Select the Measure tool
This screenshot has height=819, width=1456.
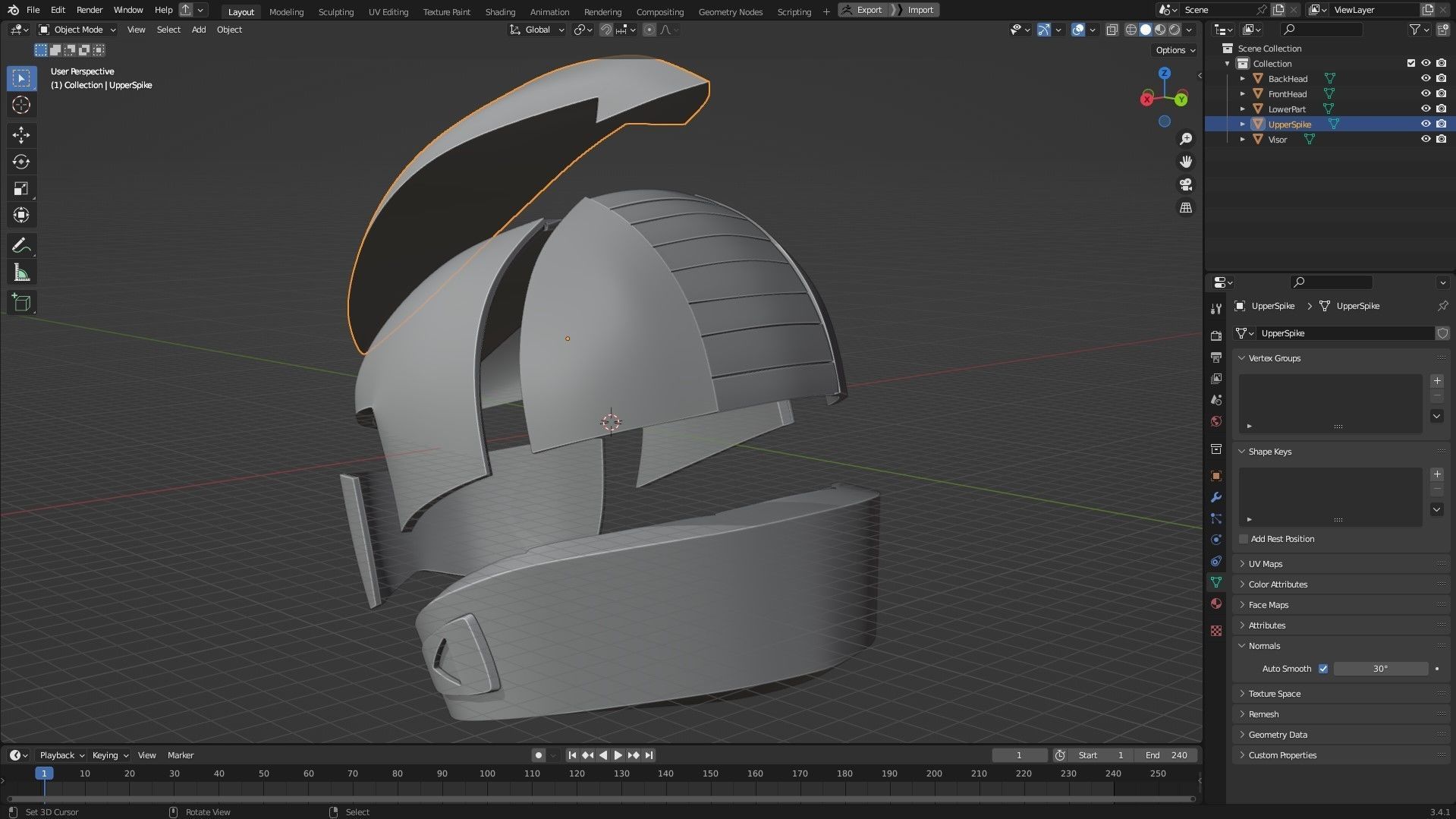click(21, 273)
